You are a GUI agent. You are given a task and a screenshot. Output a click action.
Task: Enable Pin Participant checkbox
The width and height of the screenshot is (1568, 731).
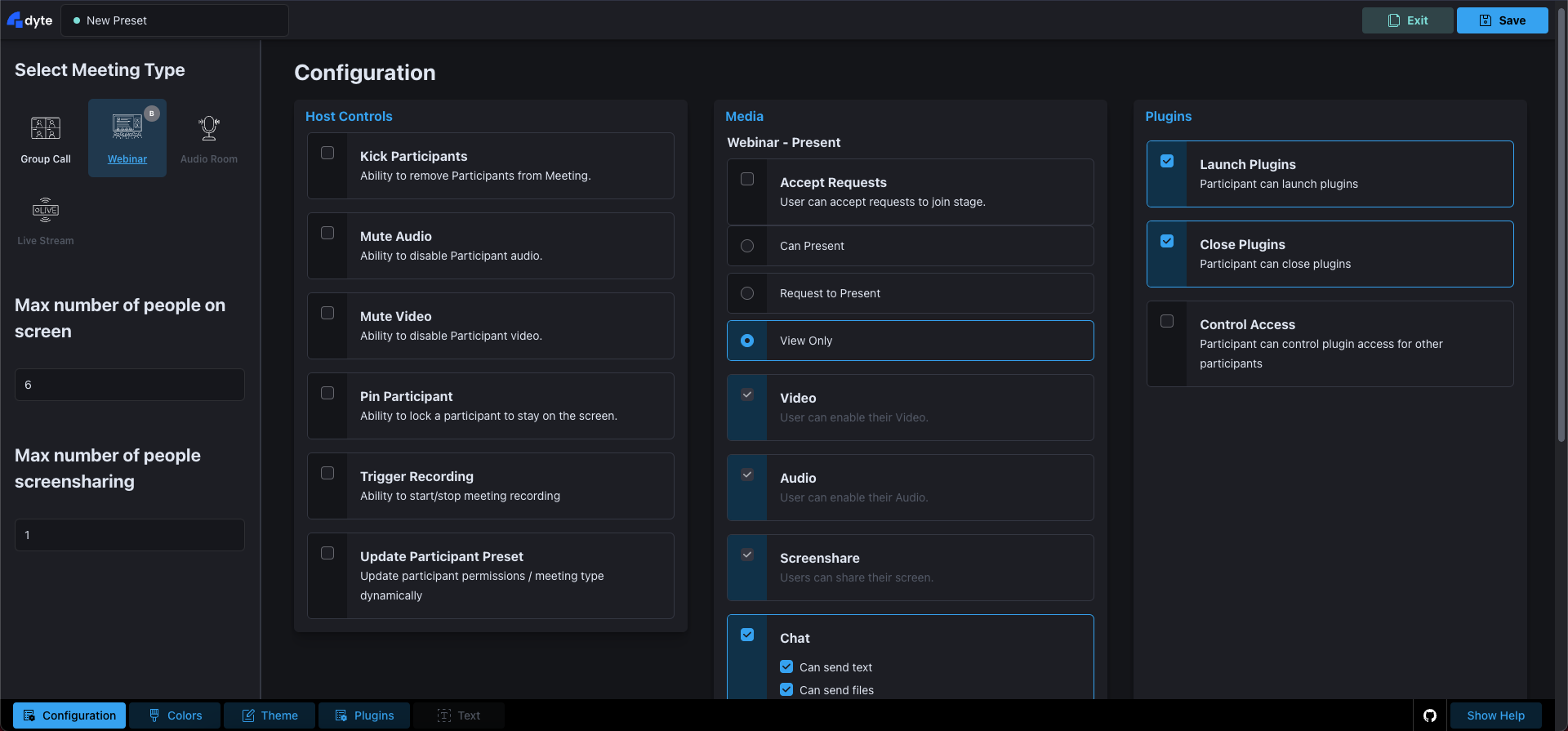(327, 393)
